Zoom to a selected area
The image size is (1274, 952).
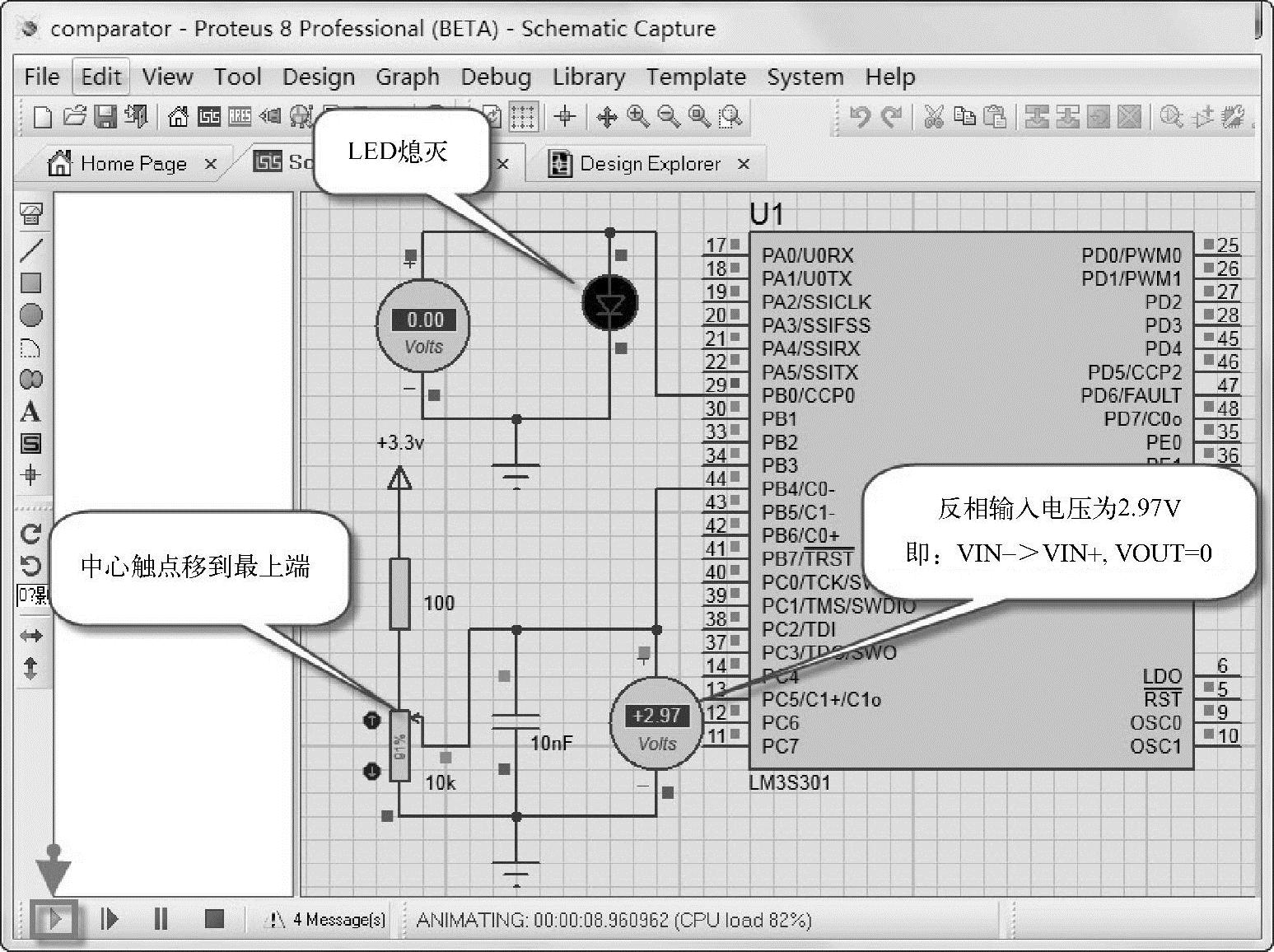pyautogui.click(x=730, y=117)
